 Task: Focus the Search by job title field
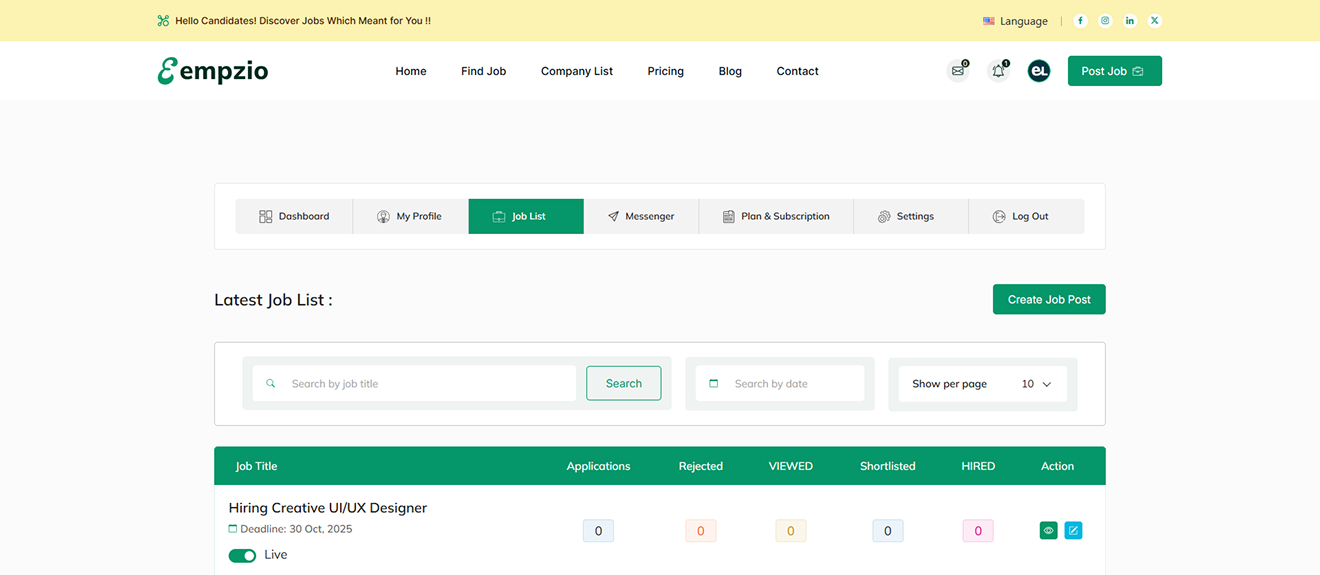414,383
